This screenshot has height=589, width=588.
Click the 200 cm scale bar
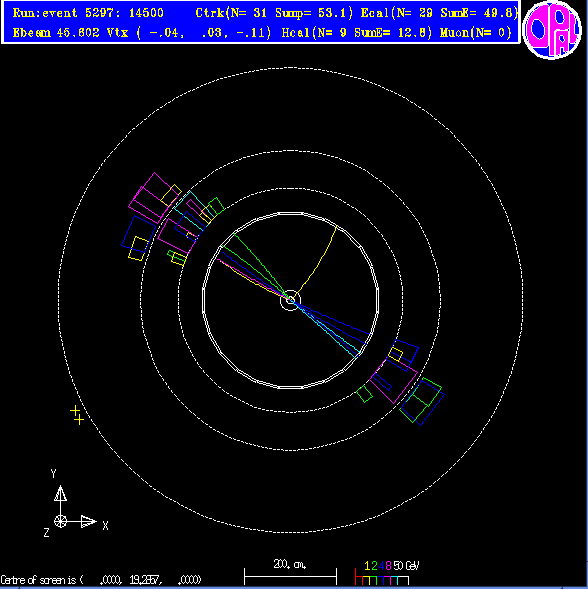coord(290,576)
